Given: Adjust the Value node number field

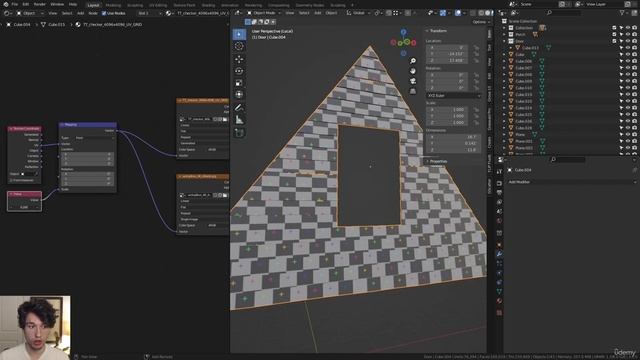Looking at the screenshot, I should pyautogui.click(x=24, y=207).
